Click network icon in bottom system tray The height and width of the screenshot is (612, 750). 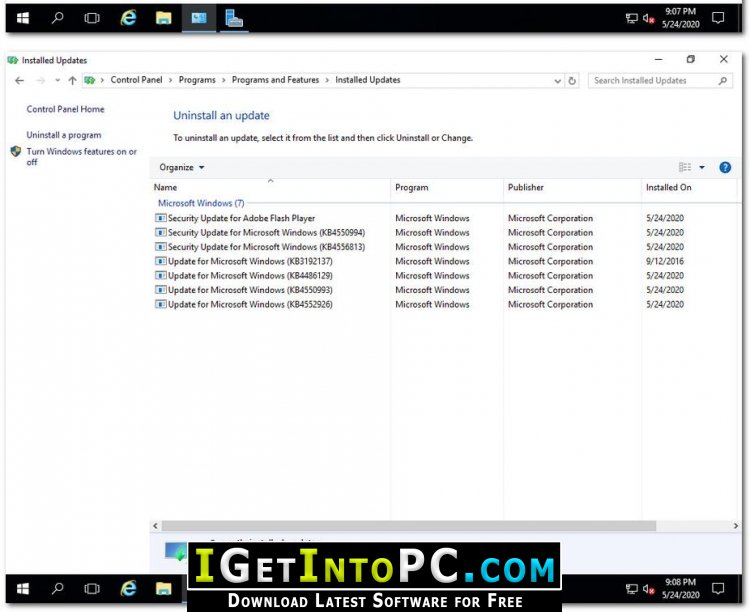[631, 589]
